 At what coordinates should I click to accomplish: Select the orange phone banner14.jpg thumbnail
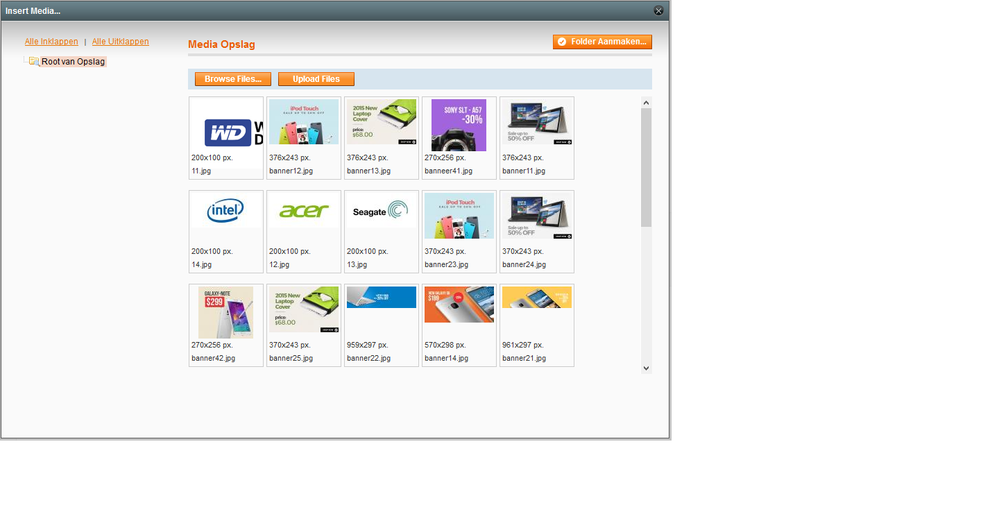point(459,305)
